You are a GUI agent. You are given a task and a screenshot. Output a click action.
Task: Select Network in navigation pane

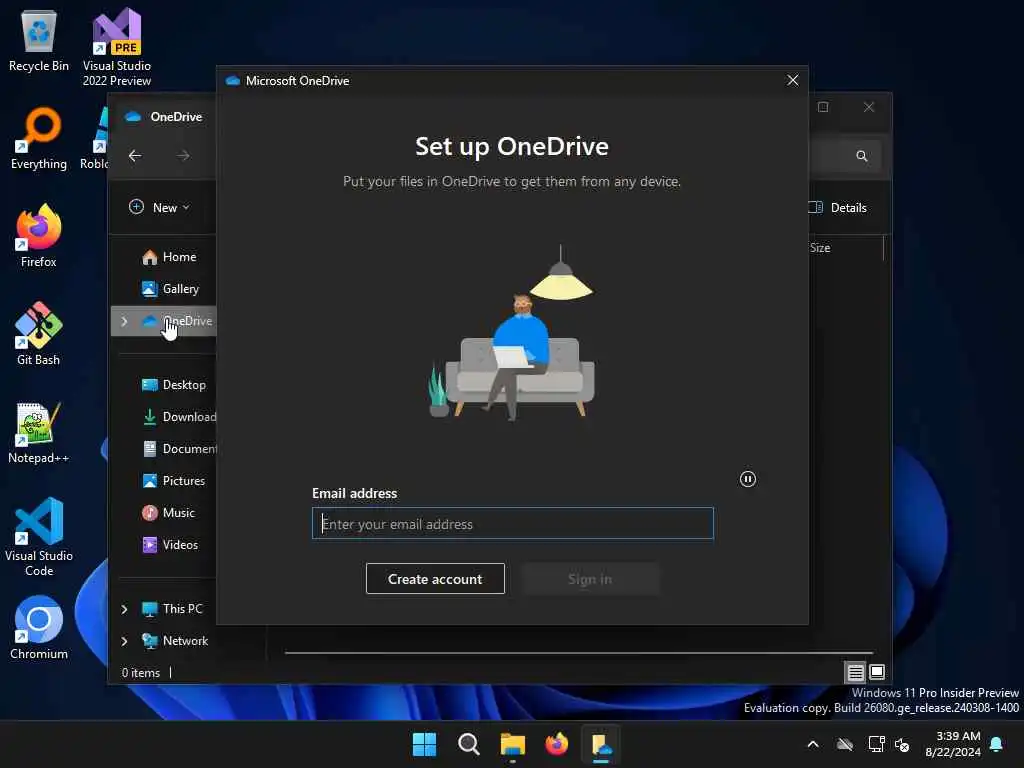pyautogui.click(x=174, y=641)
